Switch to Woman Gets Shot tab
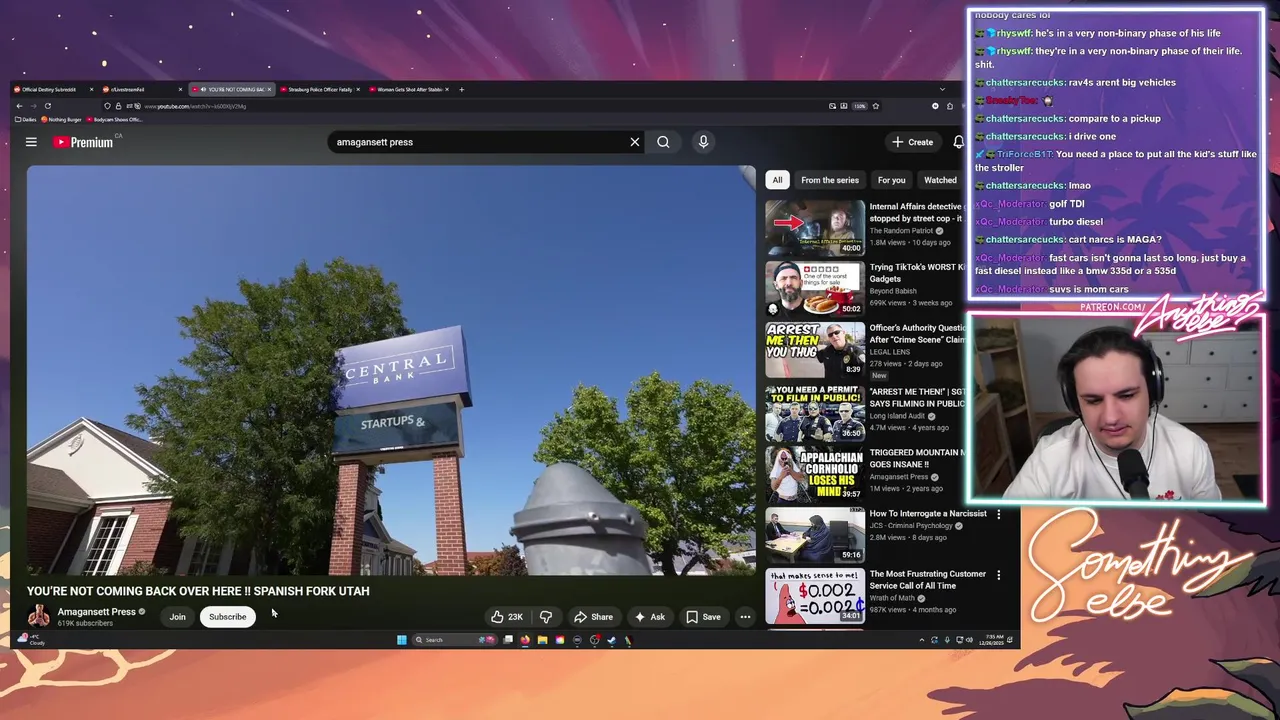1280x720 pixels. click(409, 90)
